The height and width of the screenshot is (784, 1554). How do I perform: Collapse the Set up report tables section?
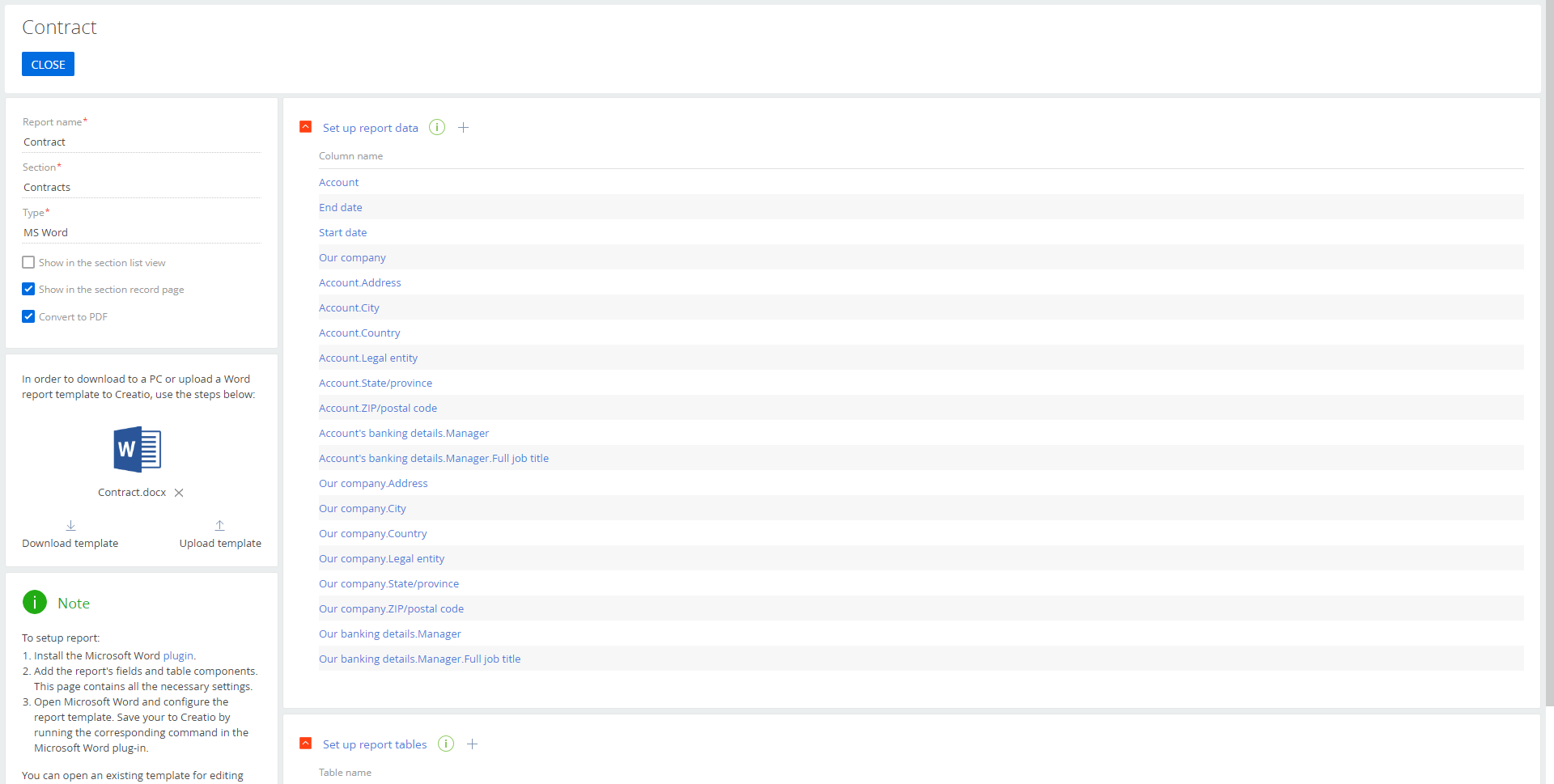pyautogui.click(x=305, y=744)
